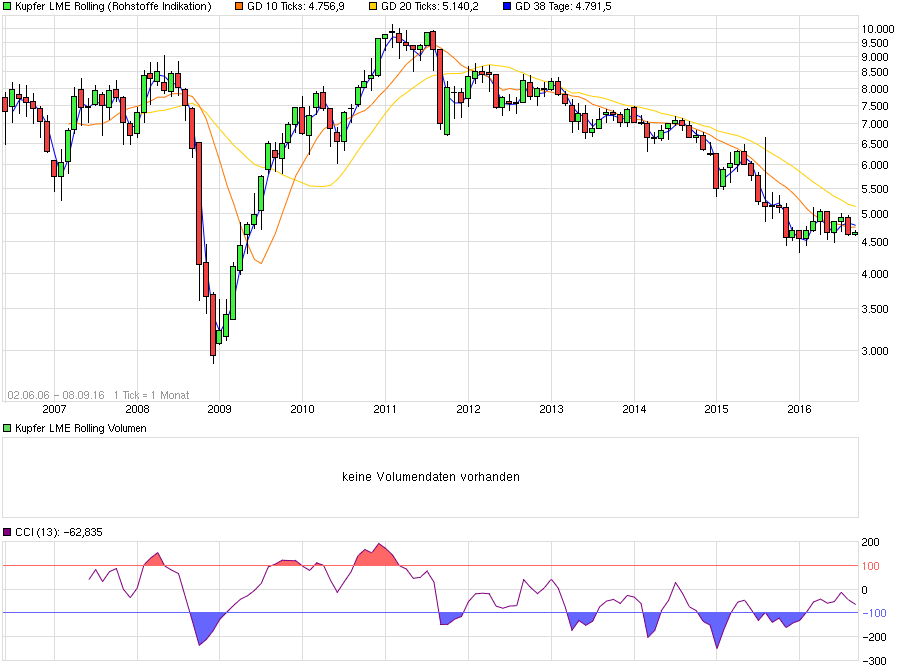Click the 9.000 price axis label
The image size is (900, 670).
click(x=875, y=57)
